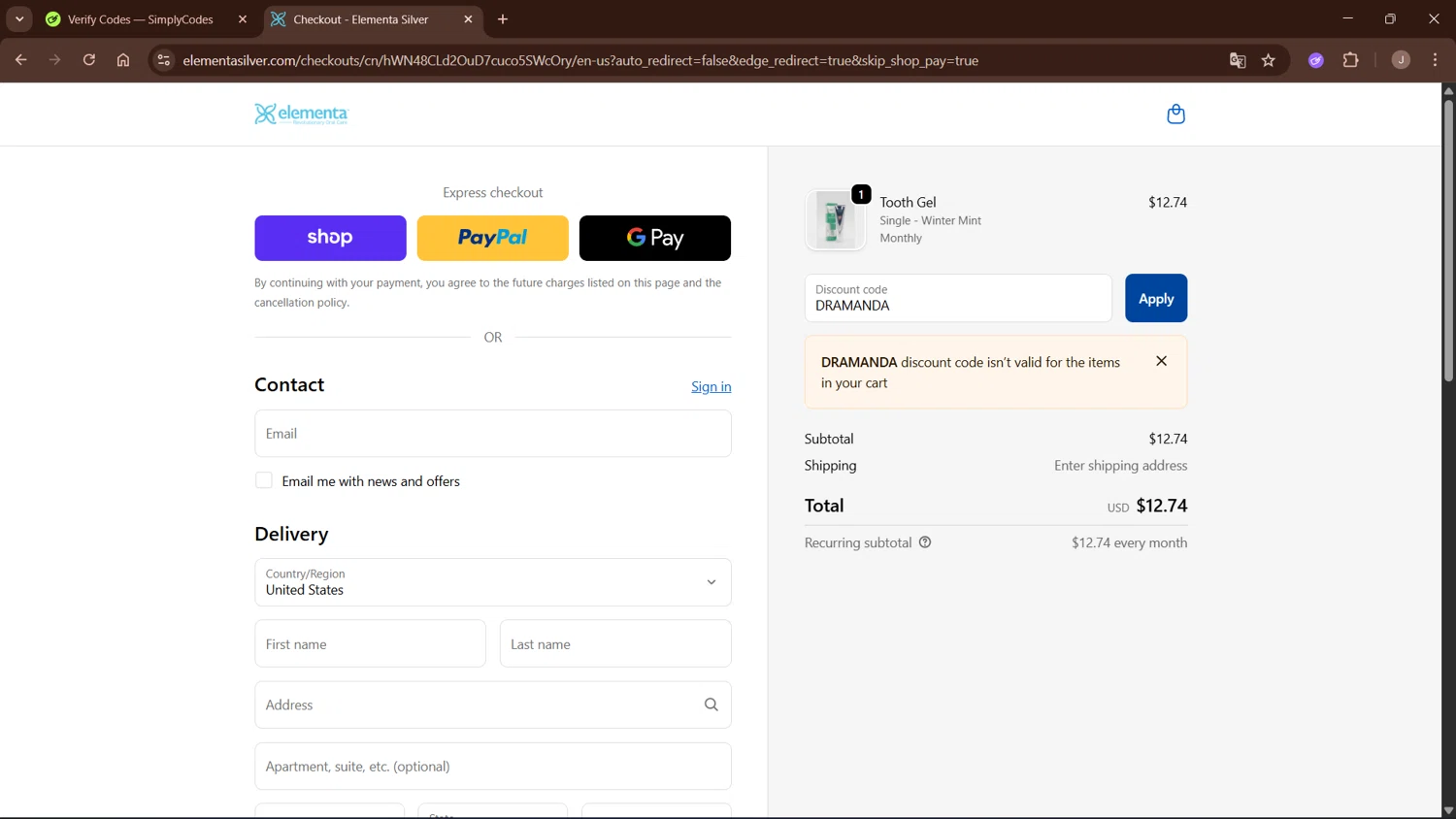View site information icon in address bar

163,60
